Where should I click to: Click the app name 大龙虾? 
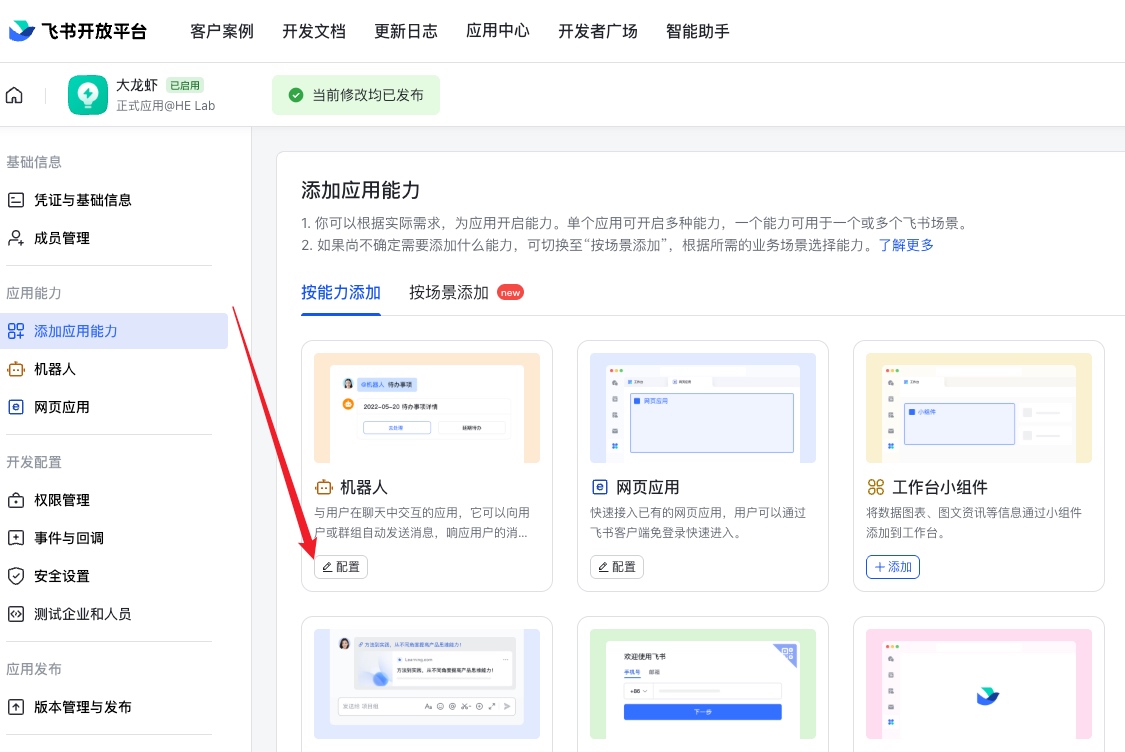pyautogui.click(x=137, y=85)
